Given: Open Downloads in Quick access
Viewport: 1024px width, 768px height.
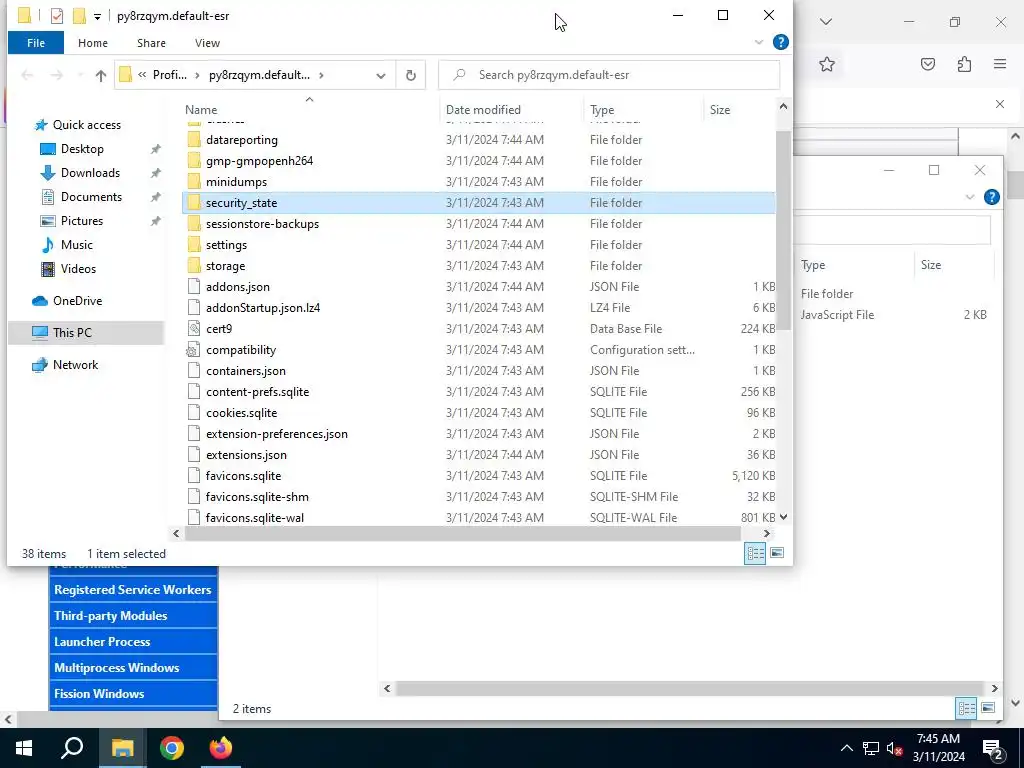Looking at the screenshot, I should click(90, 173).
